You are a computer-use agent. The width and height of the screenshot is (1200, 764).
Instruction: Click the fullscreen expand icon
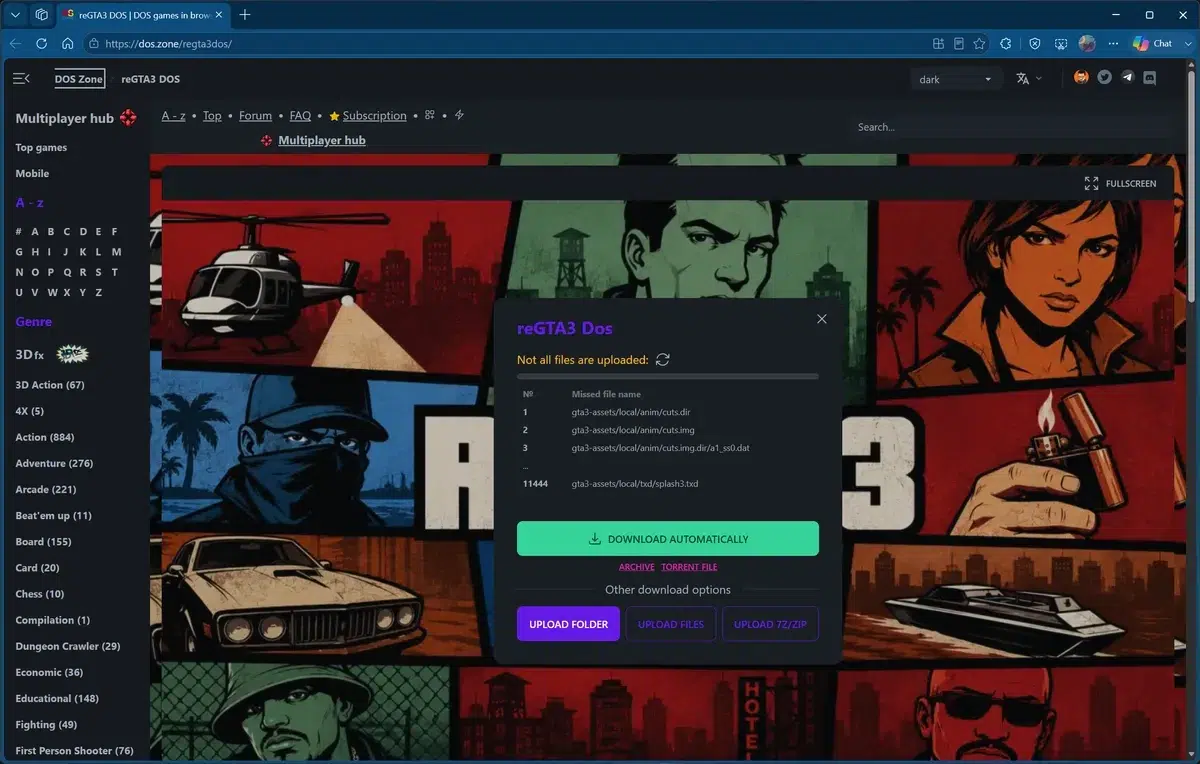click(x=1091, y=183)
